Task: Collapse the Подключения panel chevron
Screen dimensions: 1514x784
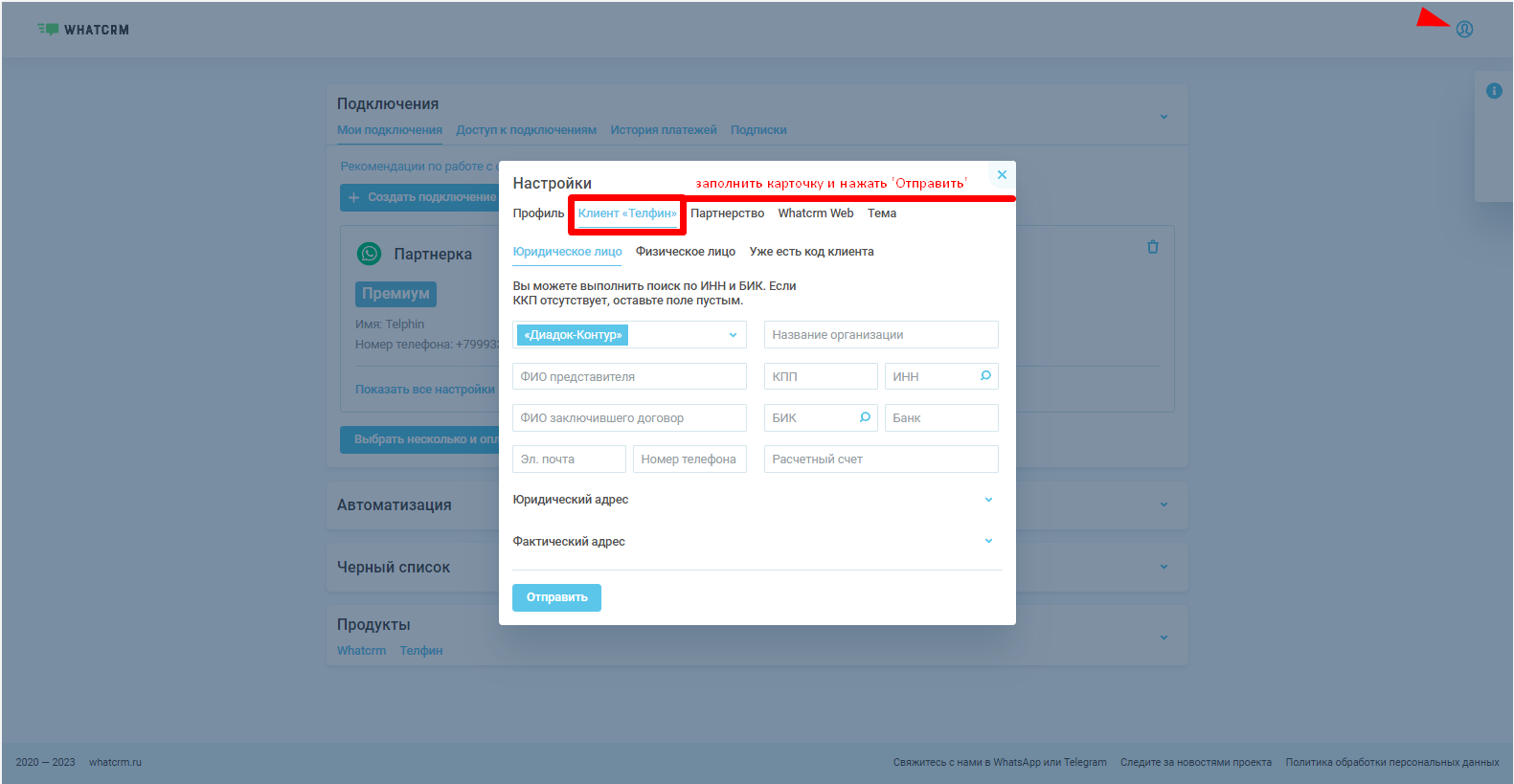Action: tap(1164, 117)
